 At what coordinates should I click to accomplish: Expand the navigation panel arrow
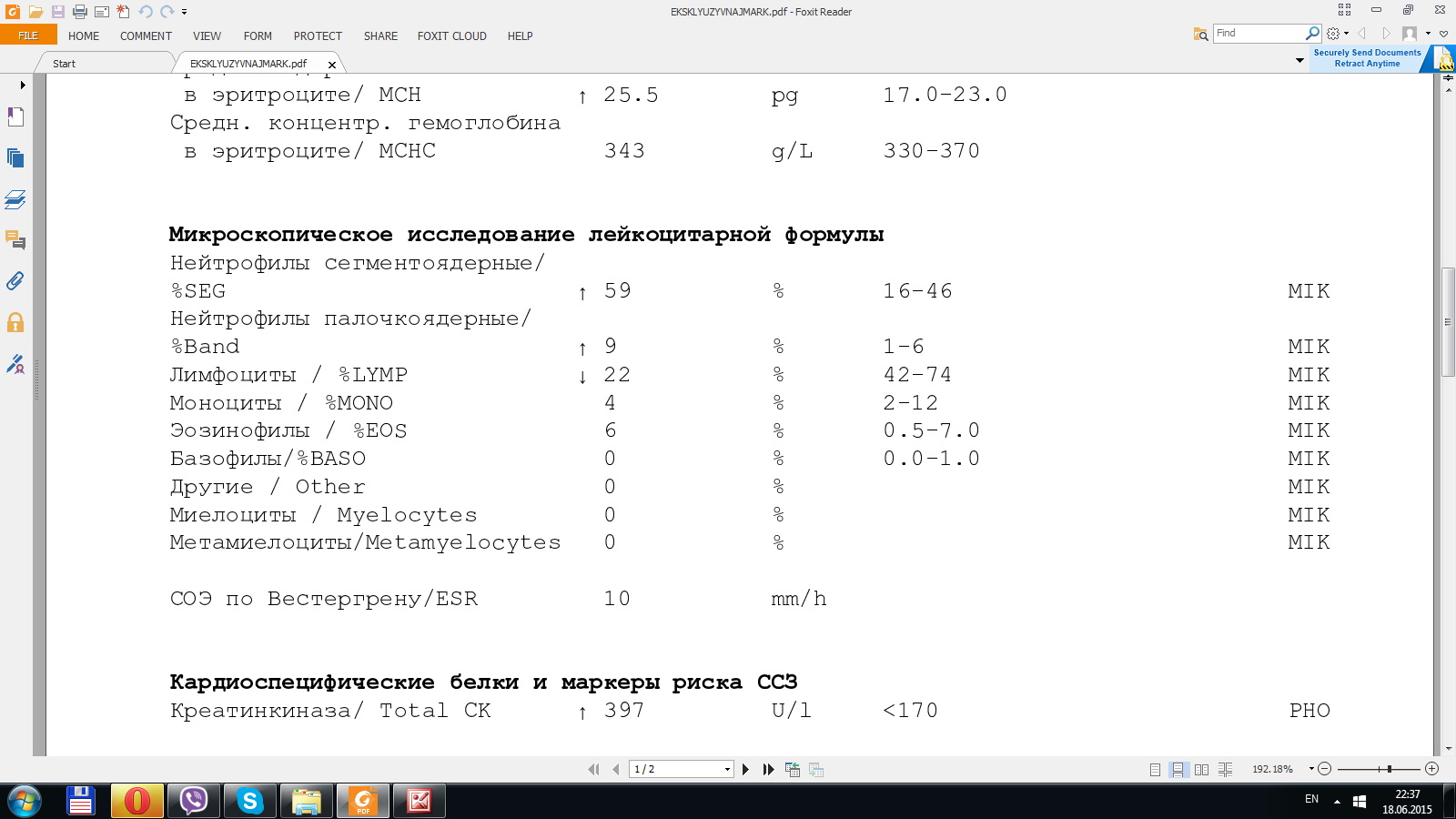[22, 85]
